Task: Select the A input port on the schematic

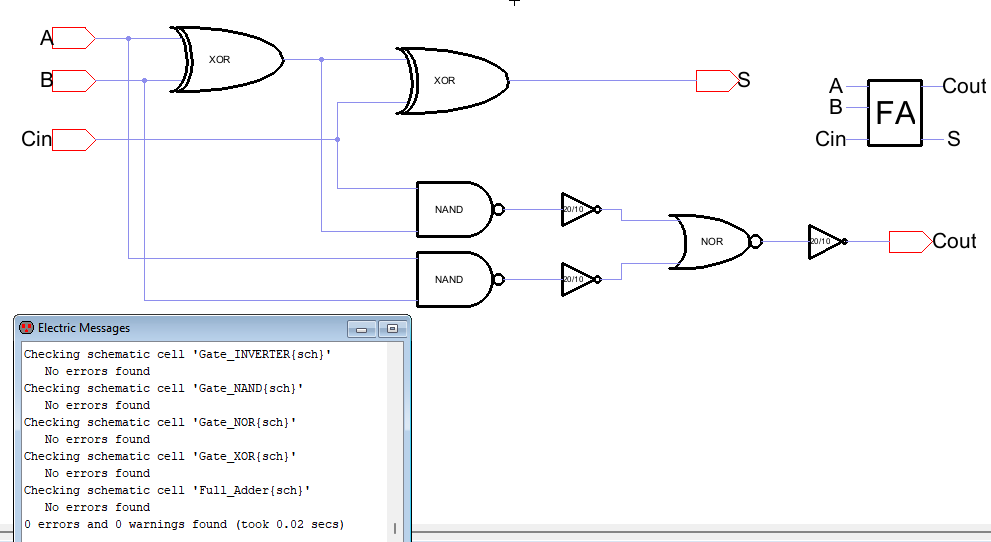Action: pos(72,38)
